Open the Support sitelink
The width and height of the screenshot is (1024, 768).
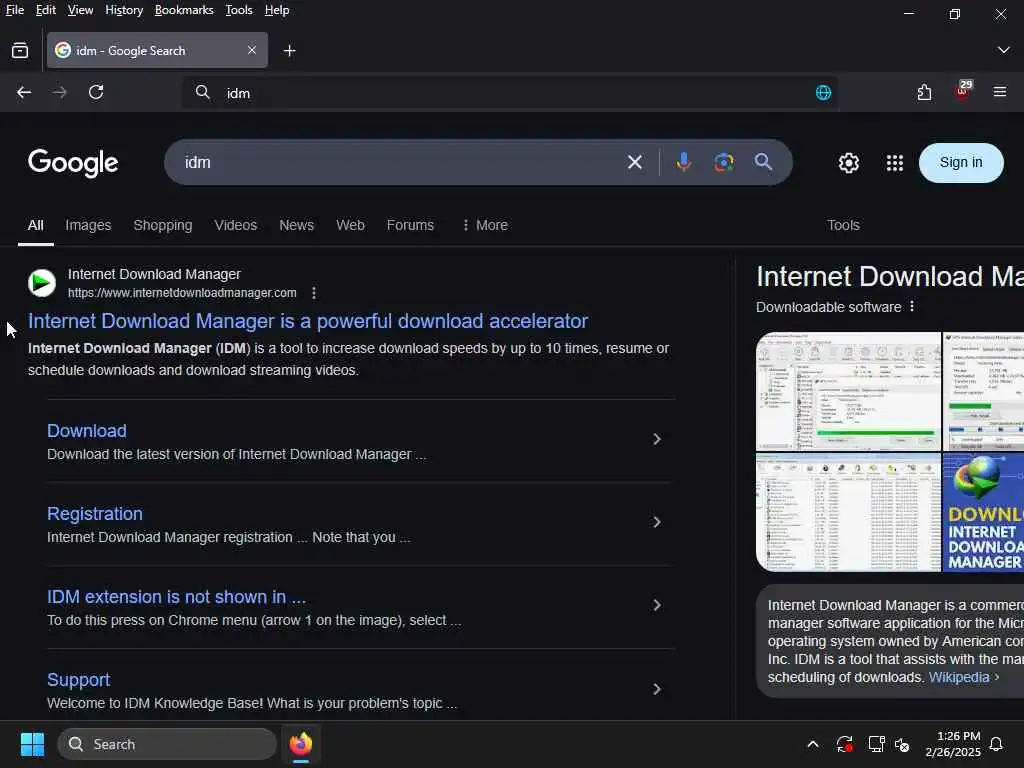(78, 680)
